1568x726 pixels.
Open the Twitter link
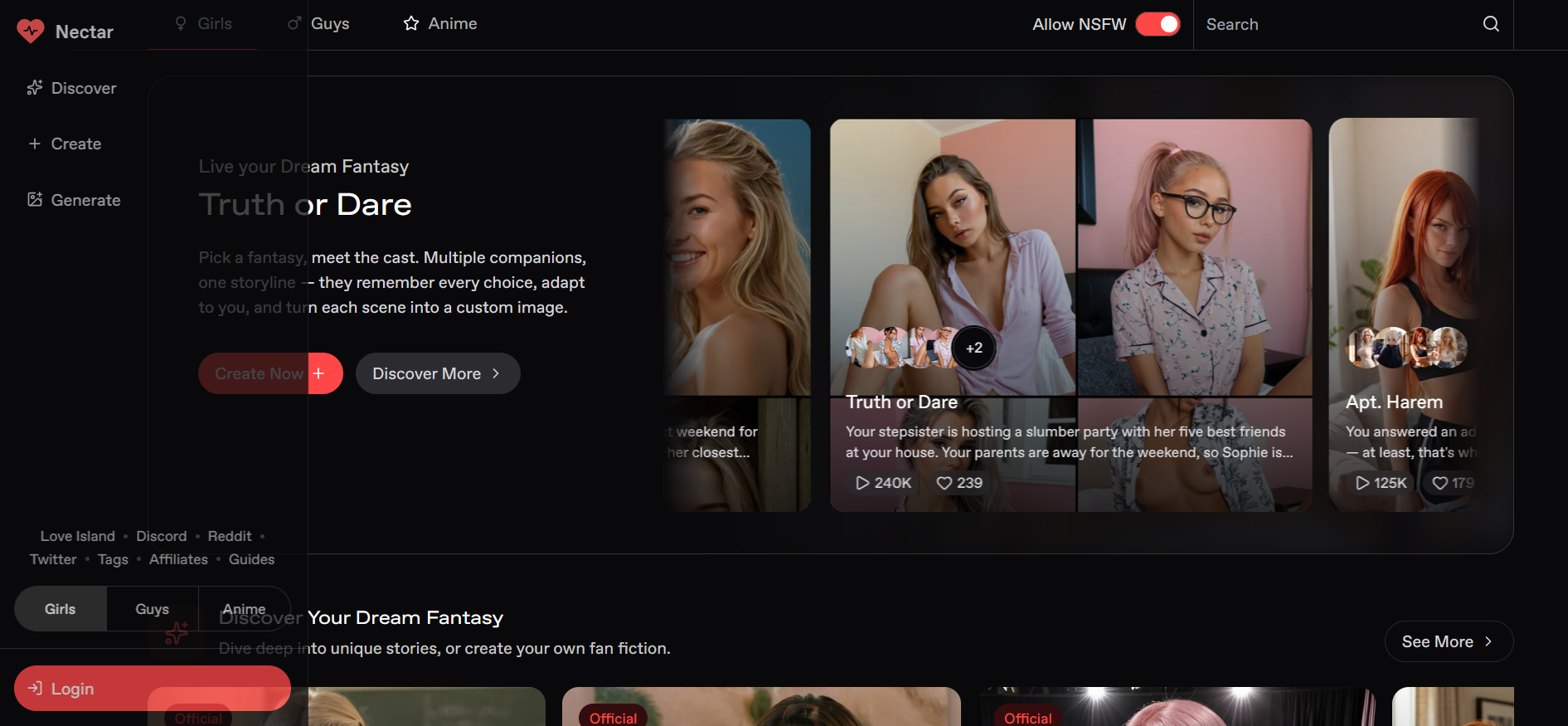(53, 559)
